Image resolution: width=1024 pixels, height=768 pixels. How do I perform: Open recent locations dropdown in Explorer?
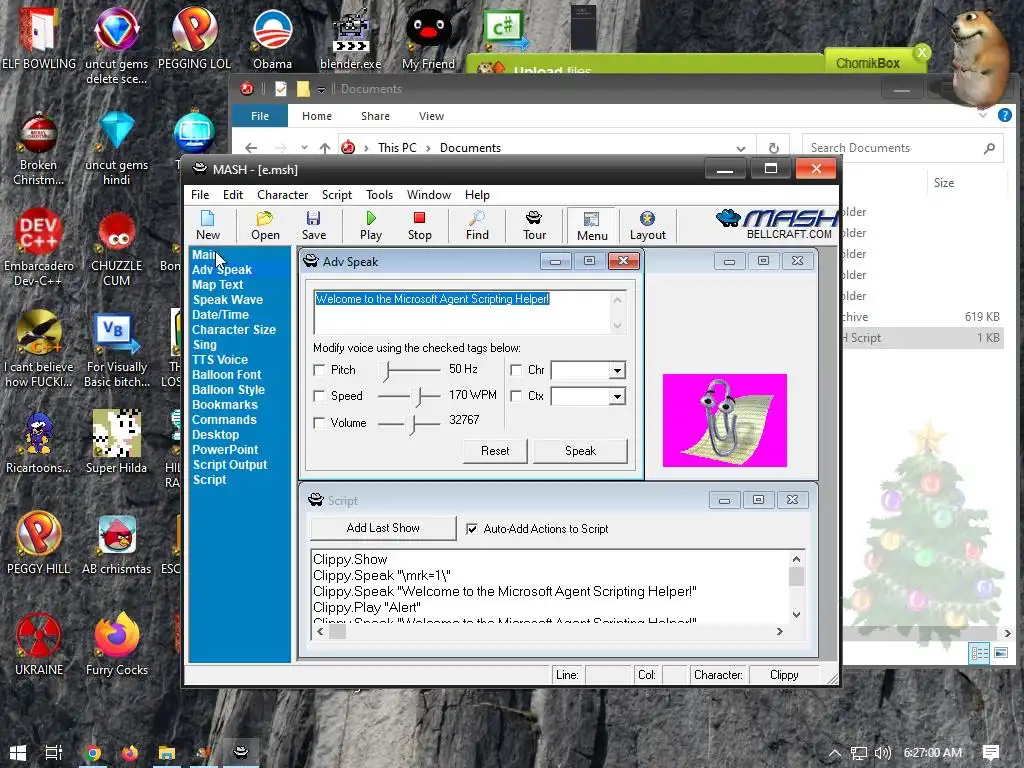click(x=304, y=148)
